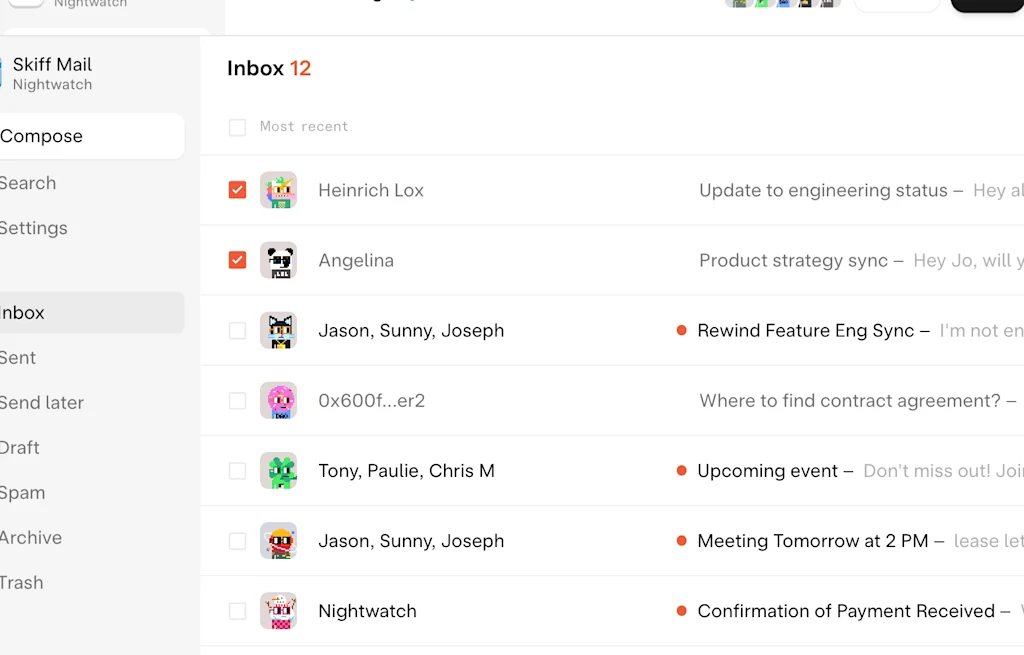Screen dimensions: 1024x655
Task: Click the Compose button
Action: (92, 136)
